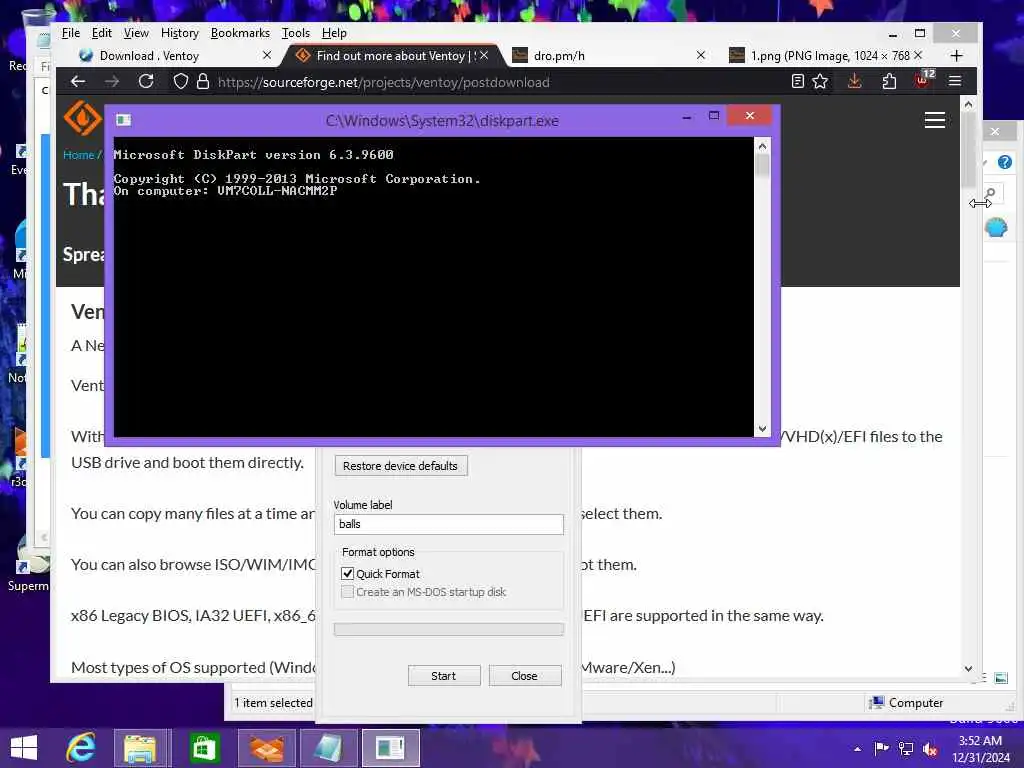Open uBlock extension with badge 12

pyautogui.click(x=924, y=80)
